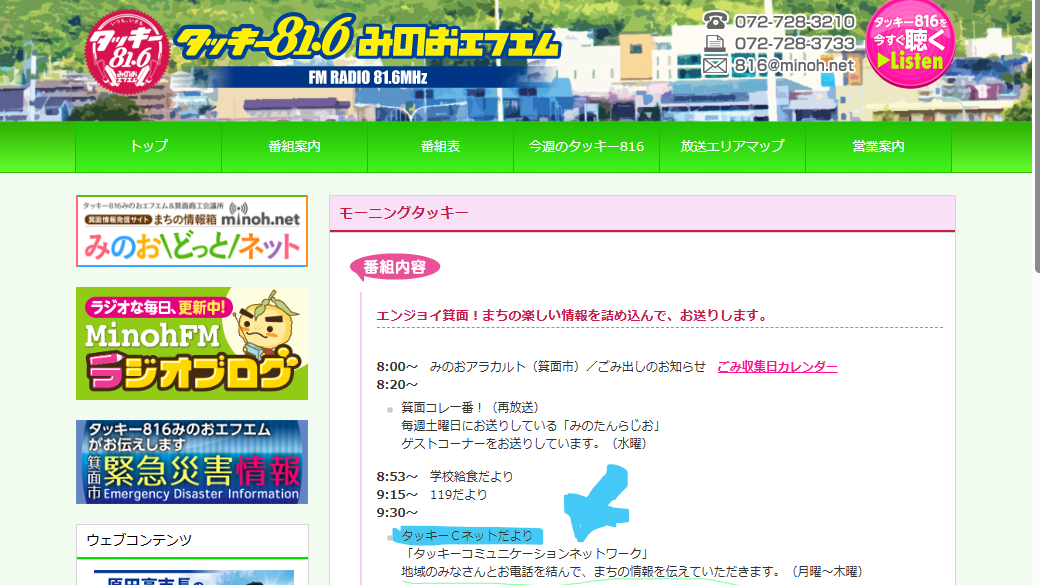Click the モーニングタッキー page heading
Screen dimensions: 1040x585
(404, 213)
